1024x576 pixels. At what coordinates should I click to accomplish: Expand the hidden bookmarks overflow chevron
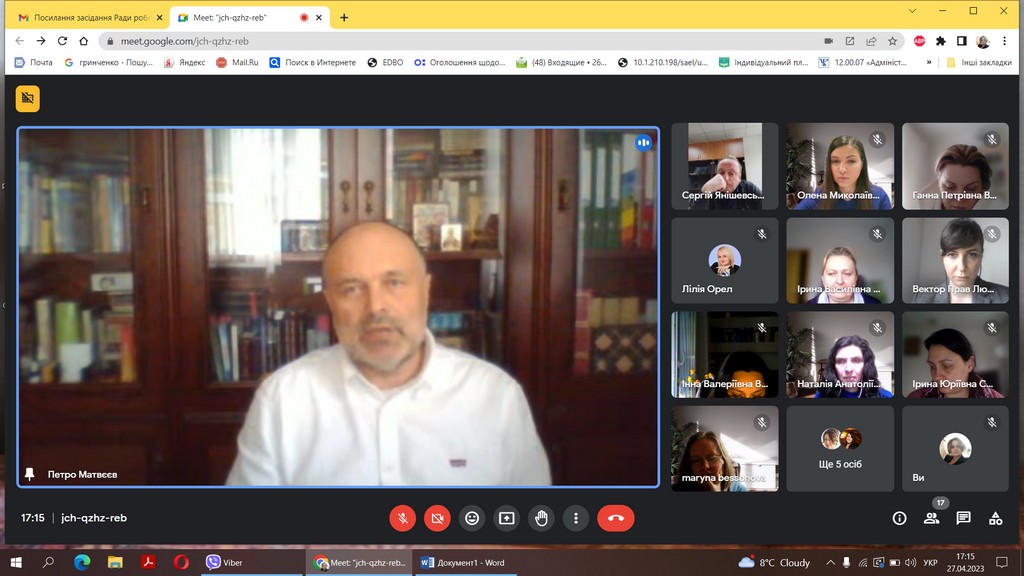(929, 62)
